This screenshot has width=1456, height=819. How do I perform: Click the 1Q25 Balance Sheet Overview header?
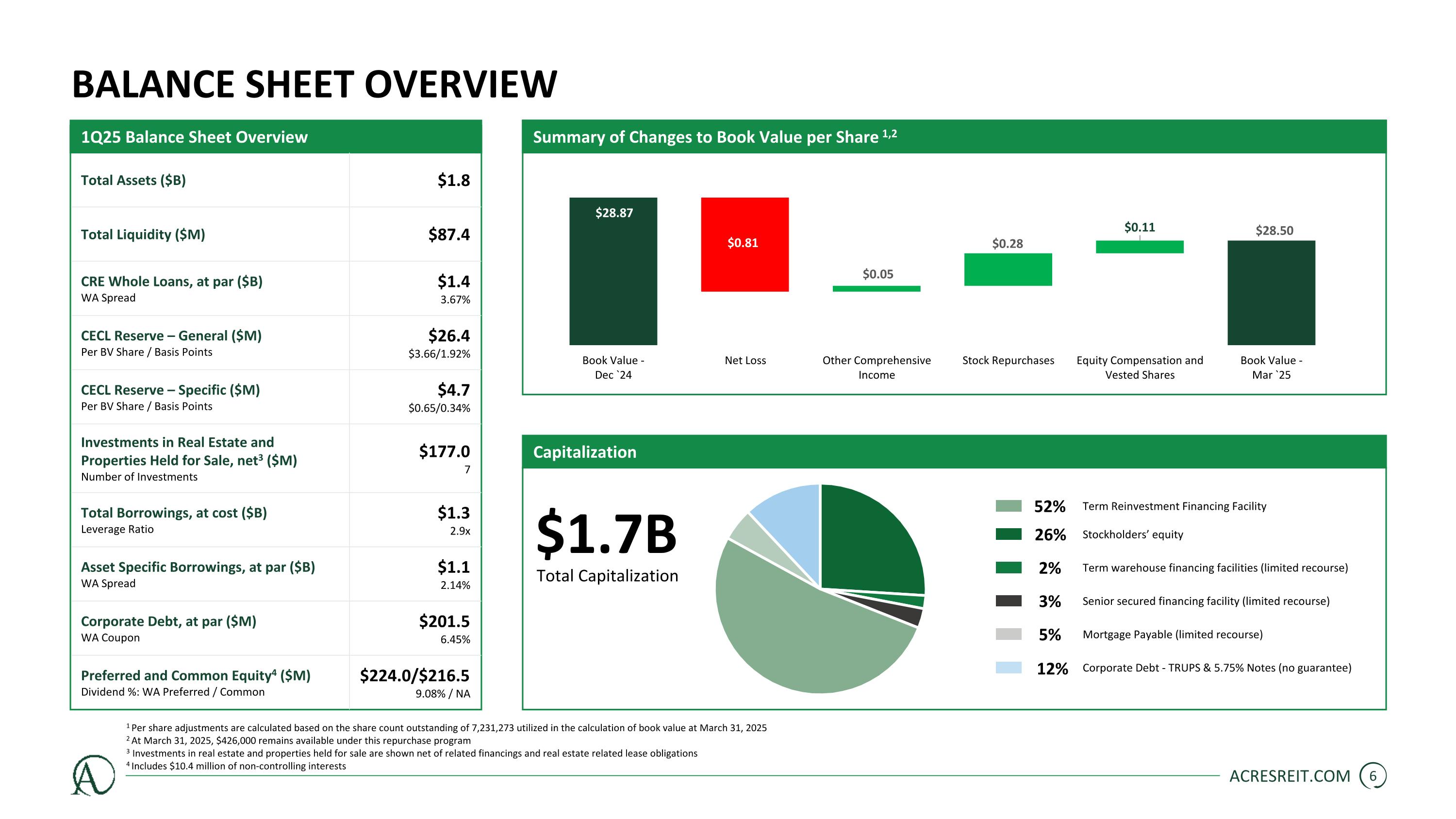(276, 137)
